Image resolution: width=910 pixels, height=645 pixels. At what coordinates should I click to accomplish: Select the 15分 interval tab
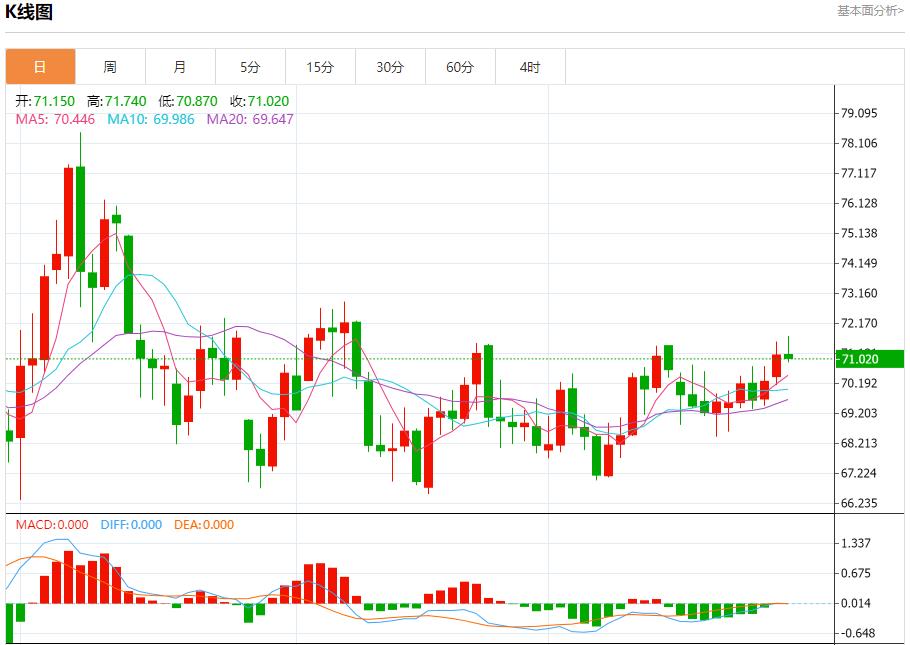pyautogui.click(x=320, y=67)
